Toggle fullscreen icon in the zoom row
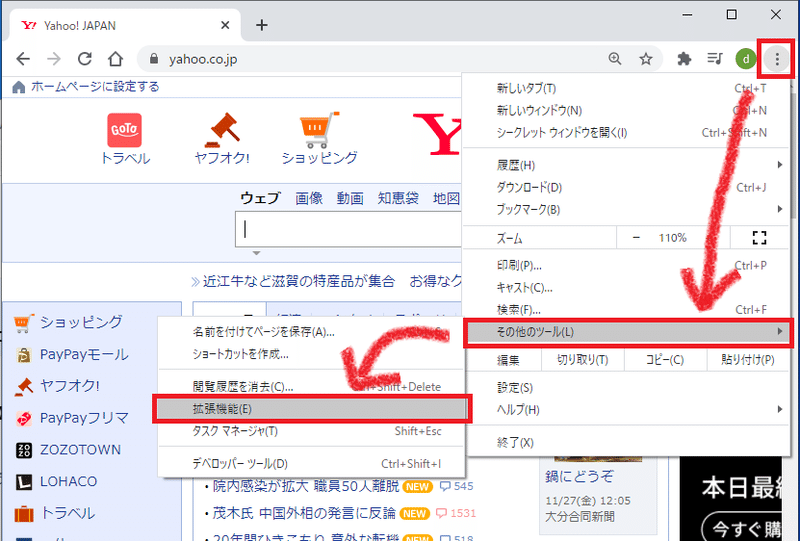This screenshot has width=800, height=541. [759, 238]
